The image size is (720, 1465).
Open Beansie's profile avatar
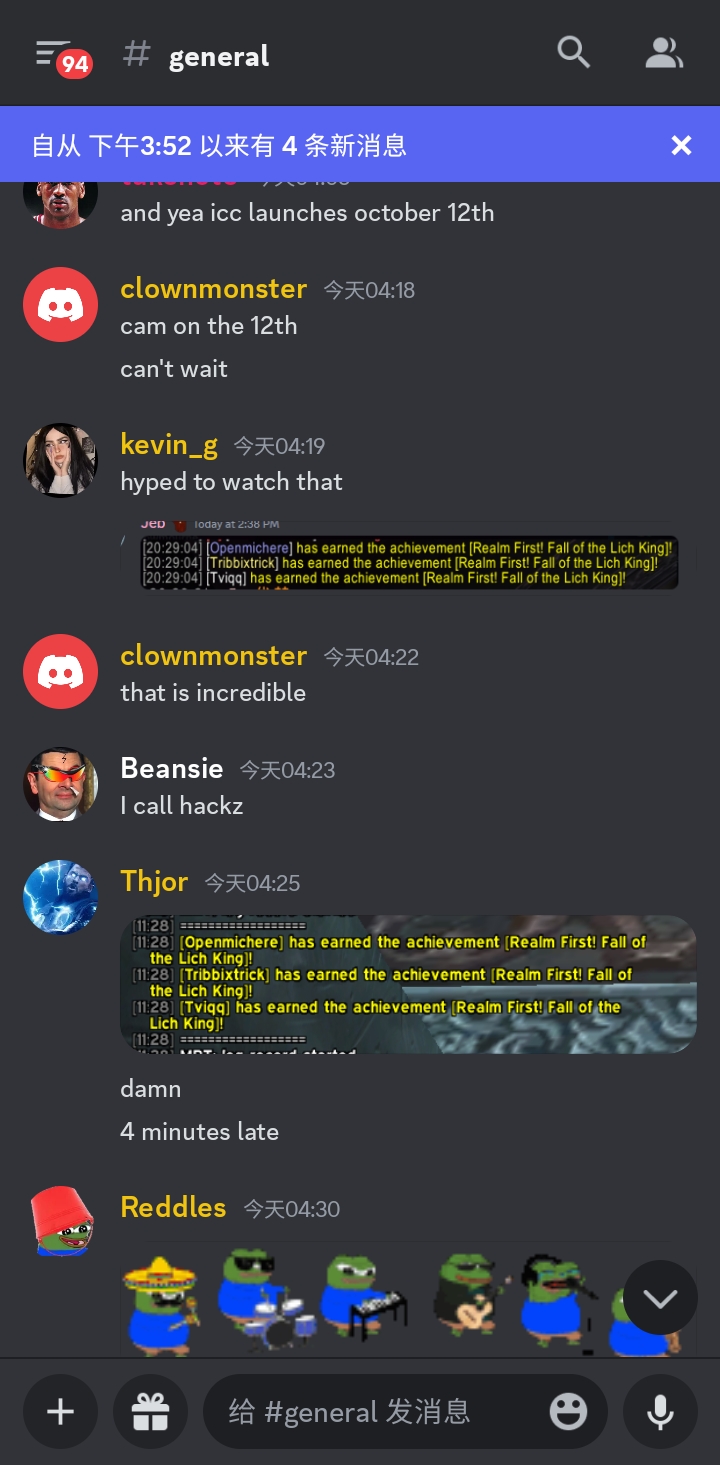click(61, 784)
